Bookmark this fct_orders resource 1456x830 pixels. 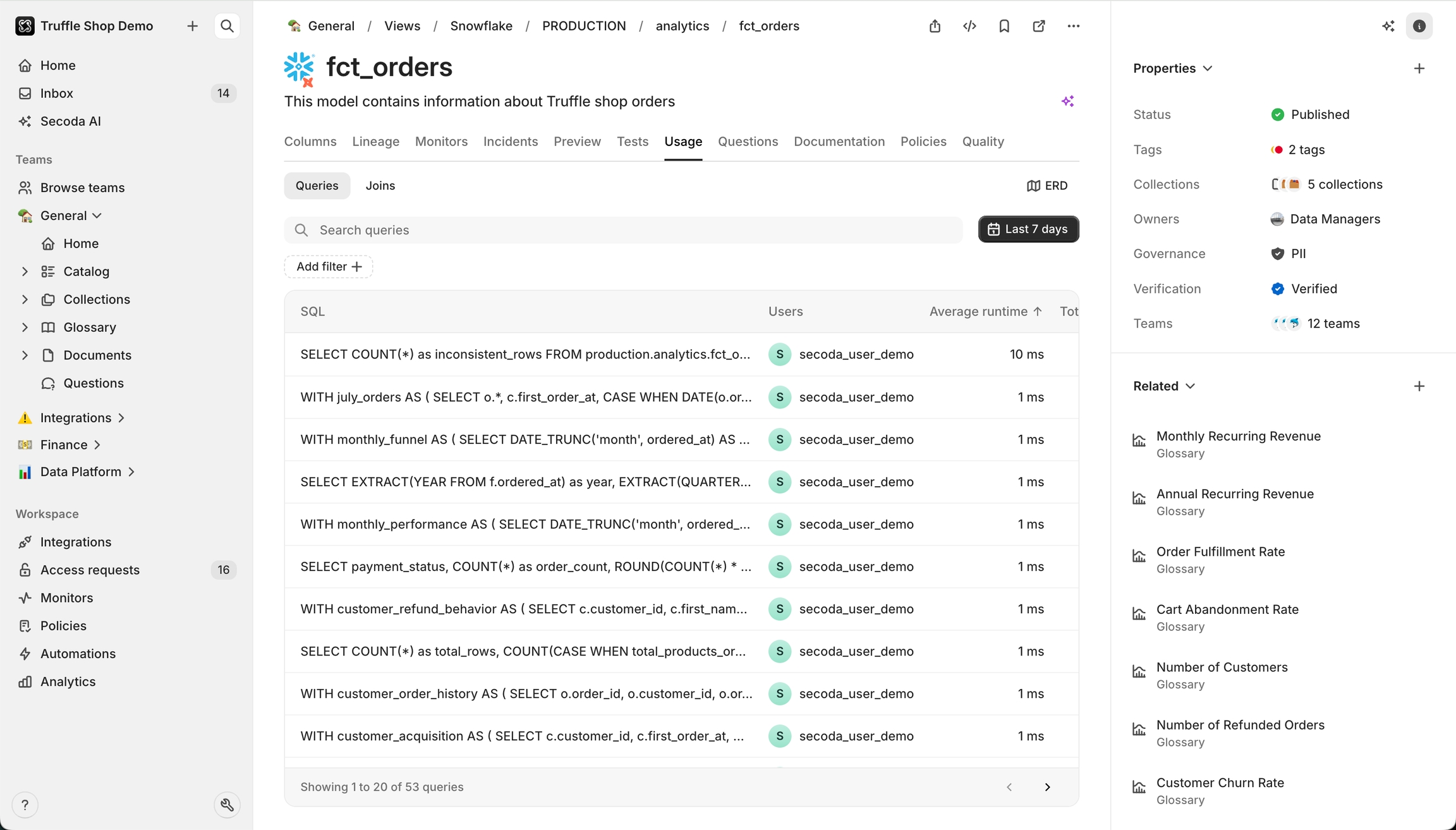tap(1004, 26)
